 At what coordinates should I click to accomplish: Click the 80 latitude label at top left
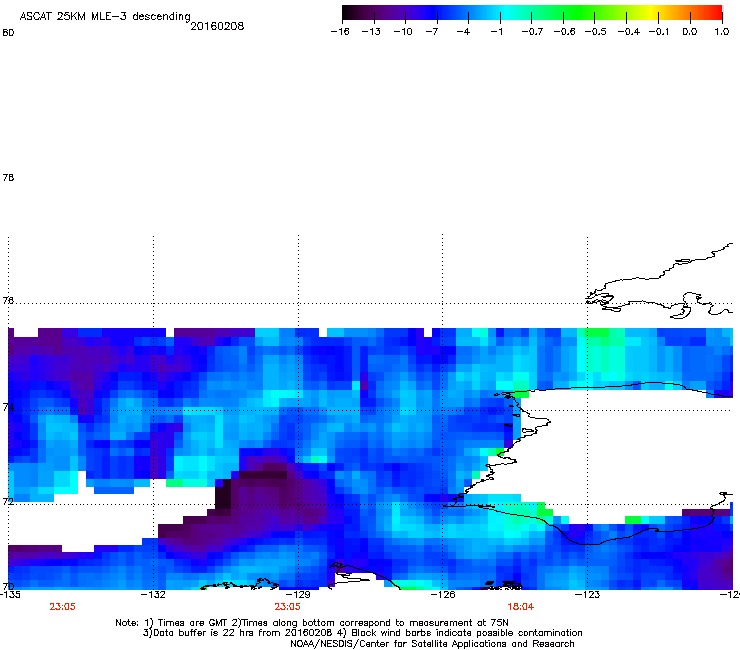pos(8,33)
